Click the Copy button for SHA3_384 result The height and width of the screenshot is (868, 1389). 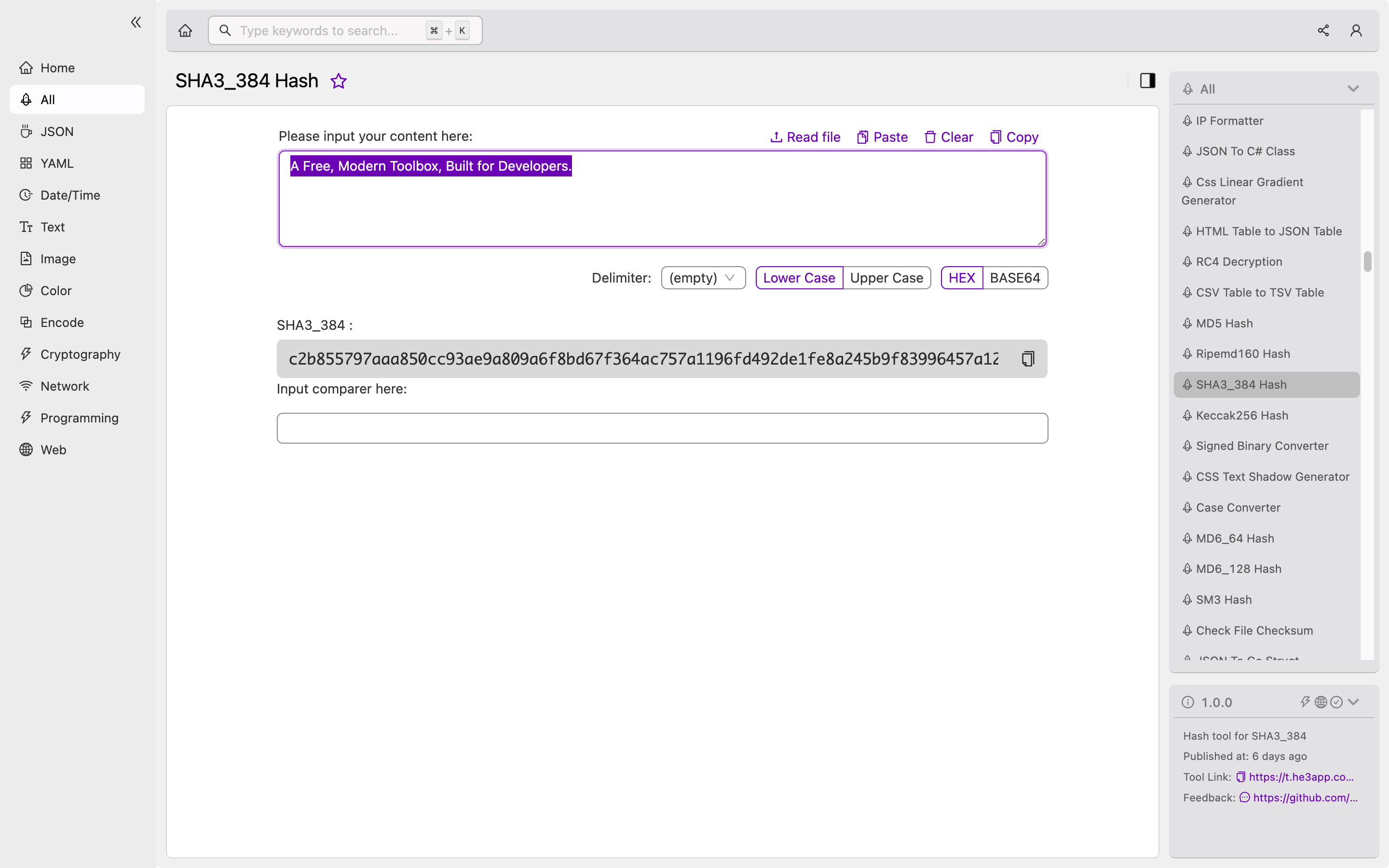point(1028,359)
